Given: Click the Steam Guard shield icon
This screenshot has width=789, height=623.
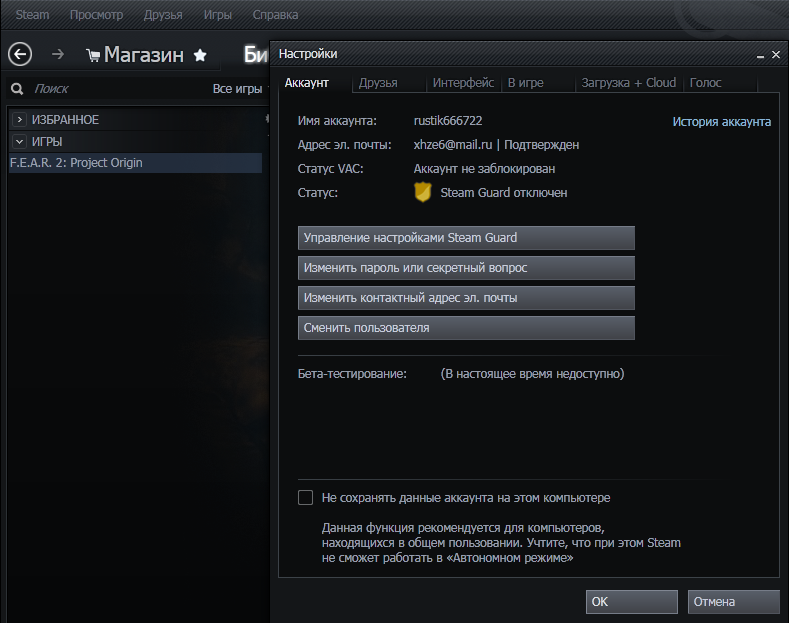Looking at the screenshot, I should (x=423, y=192).
